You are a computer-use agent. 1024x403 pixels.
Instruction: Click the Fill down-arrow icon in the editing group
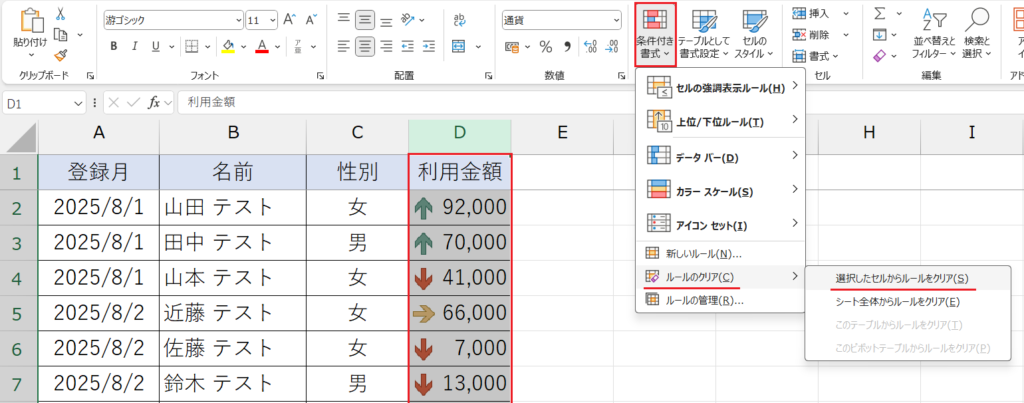tap(880, 35)
